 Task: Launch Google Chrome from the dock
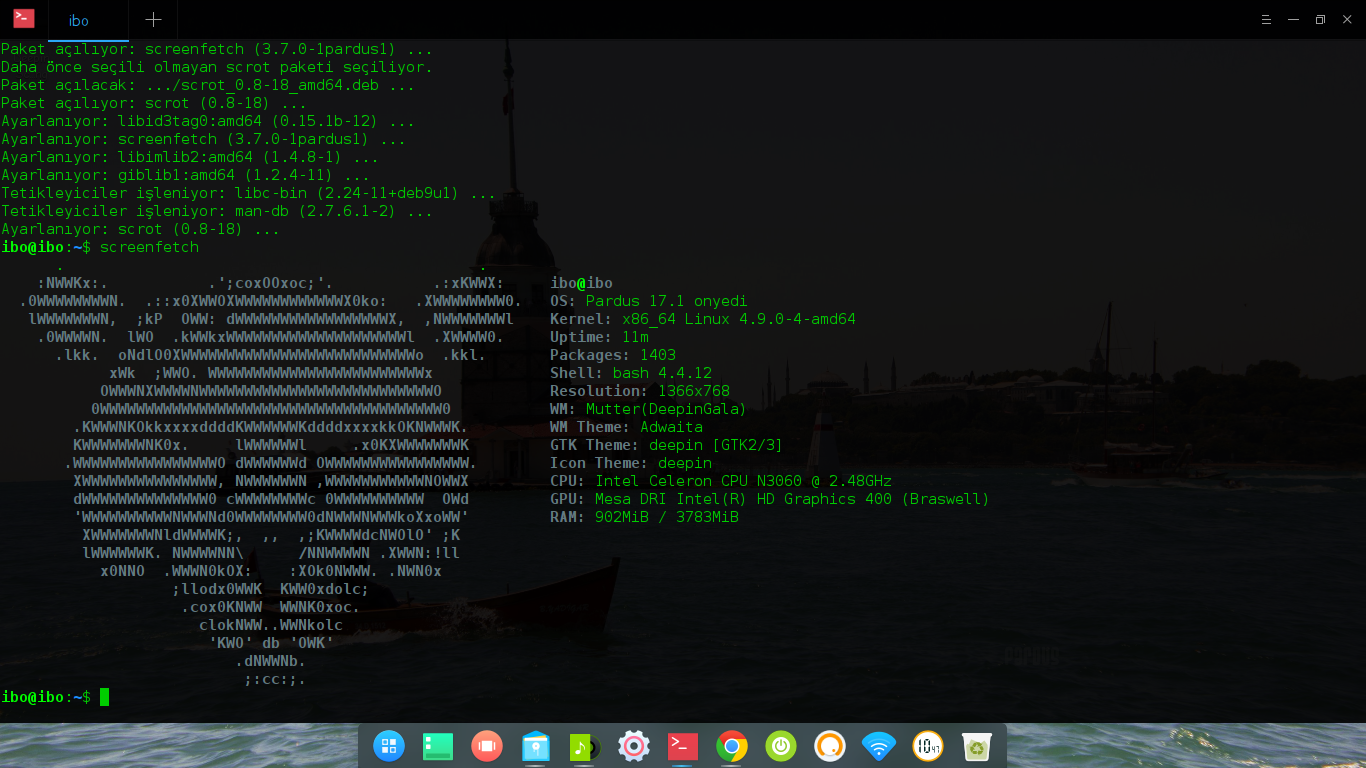732,746
